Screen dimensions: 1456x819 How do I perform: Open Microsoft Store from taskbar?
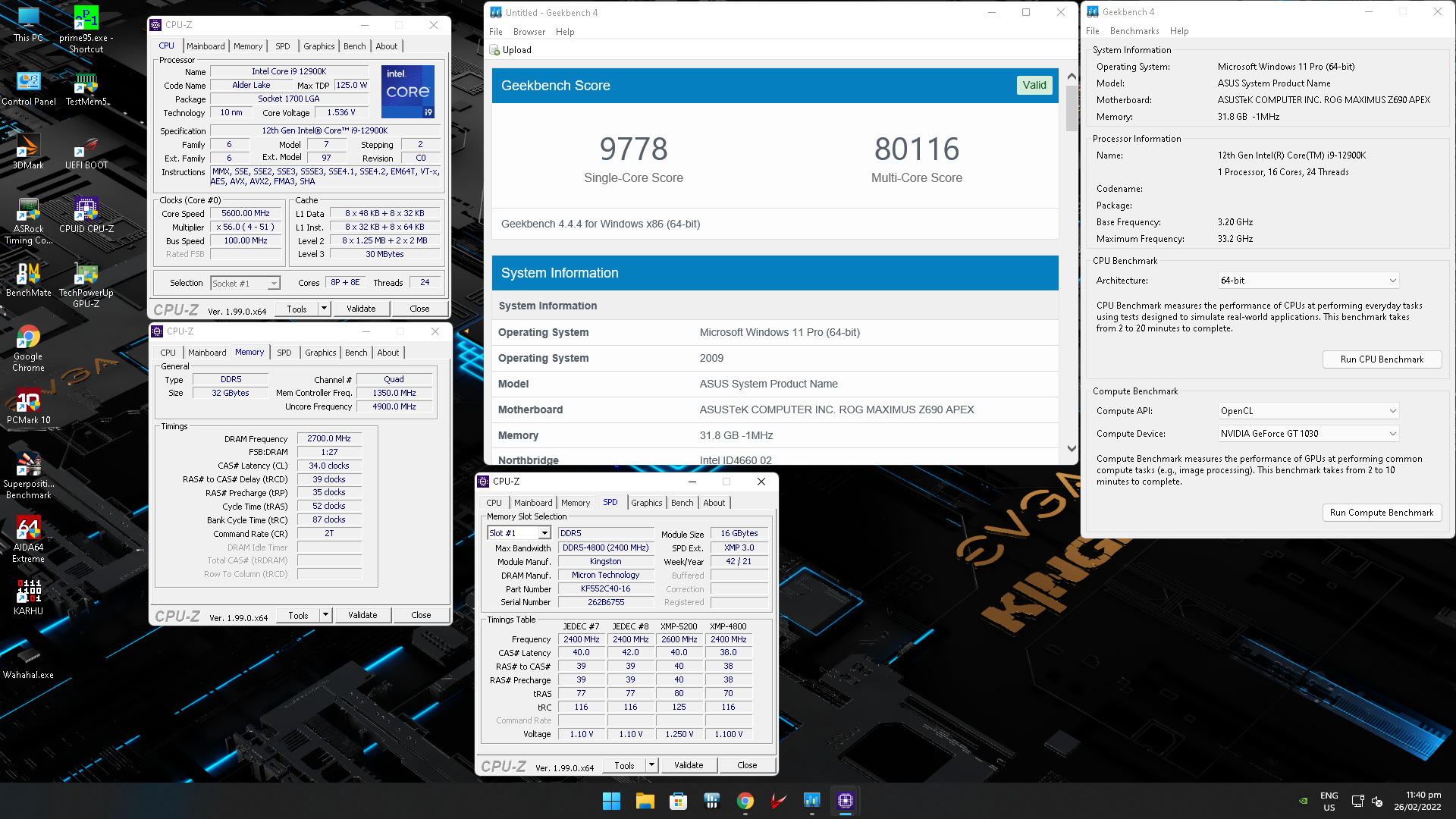678,801
